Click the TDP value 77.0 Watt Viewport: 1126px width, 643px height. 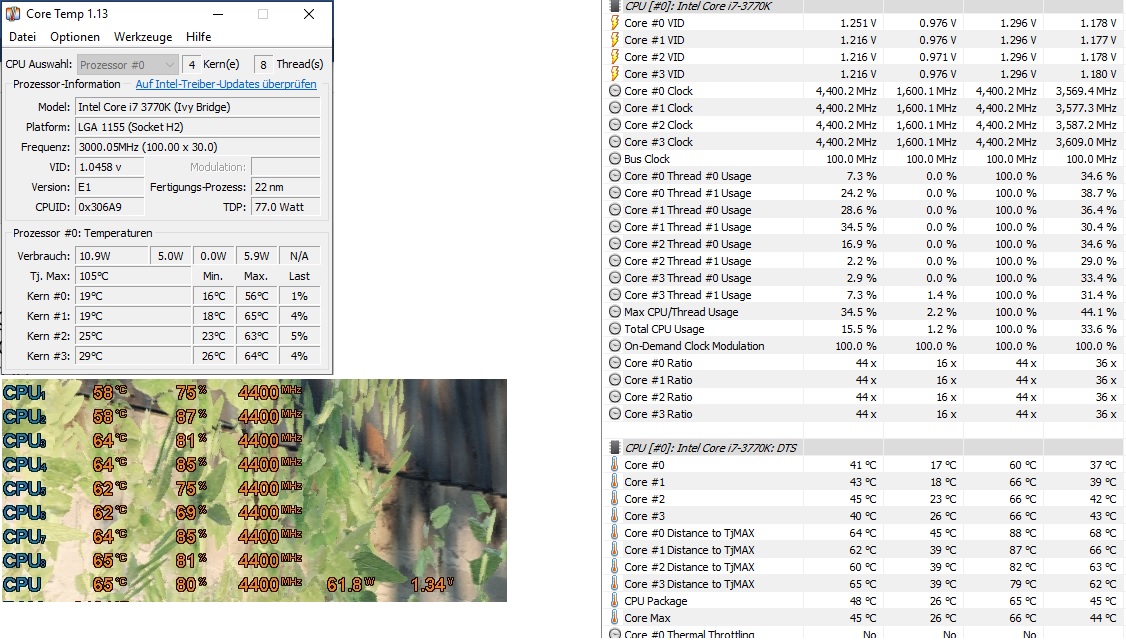point(286,207)
